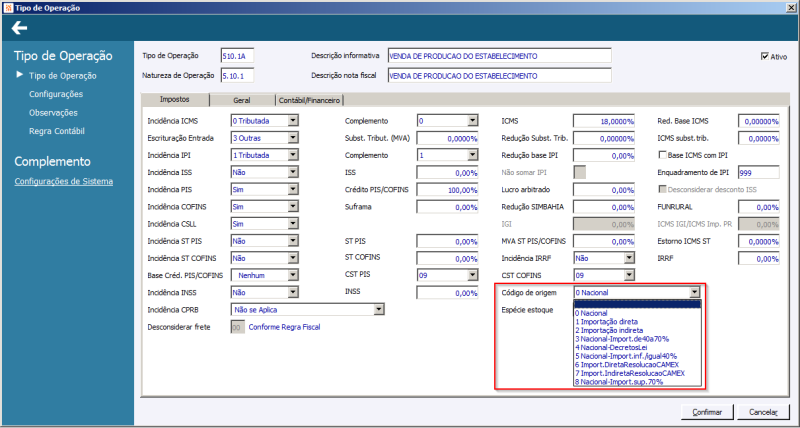800x428 pixels.
Task: Choose 1 Importação direta from list
Action: (610, 322)
